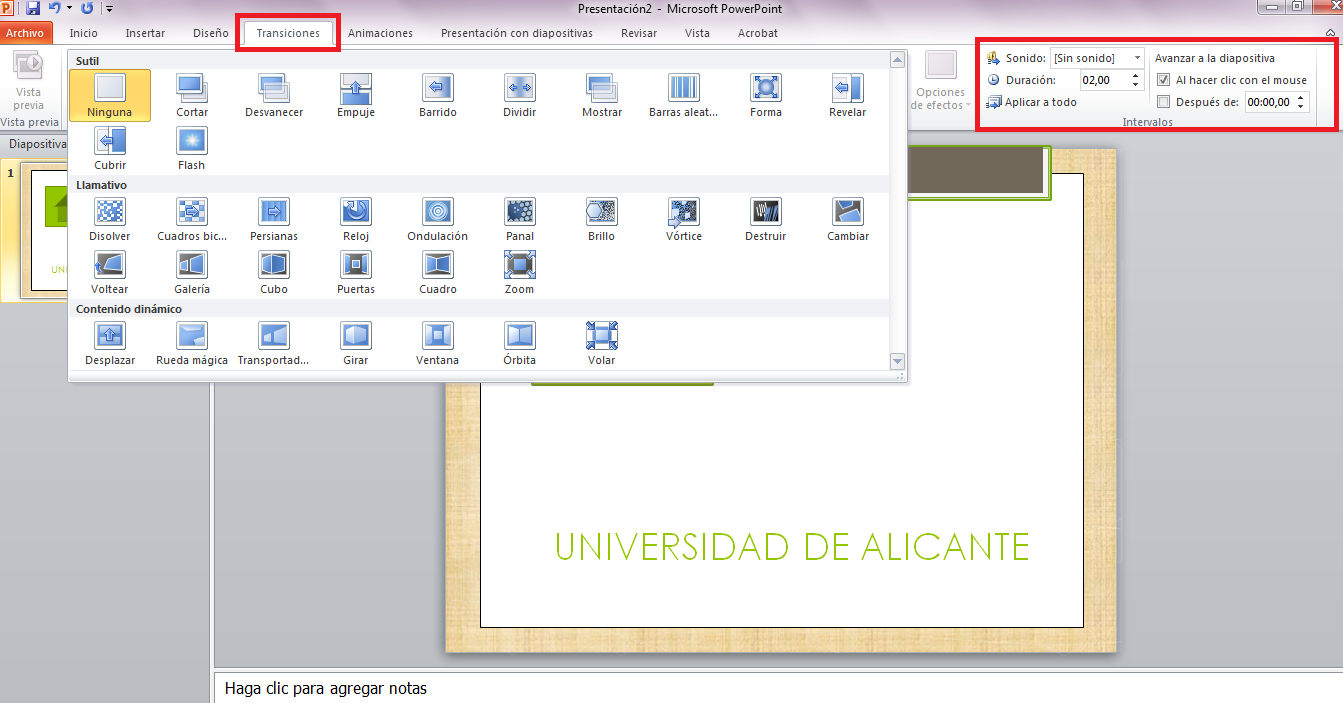The image size is (1343, 703).
Task: Select slide 1 thumbnail
Action: click(42, 231)
